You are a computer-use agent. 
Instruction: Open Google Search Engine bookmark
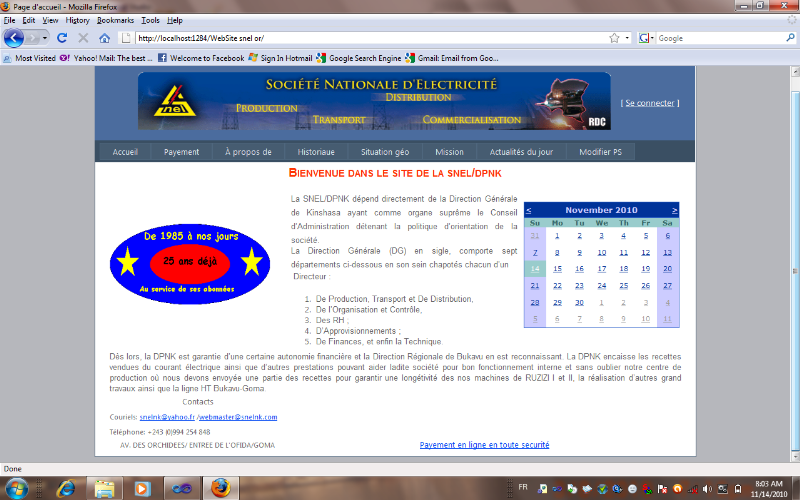[359, 58]
